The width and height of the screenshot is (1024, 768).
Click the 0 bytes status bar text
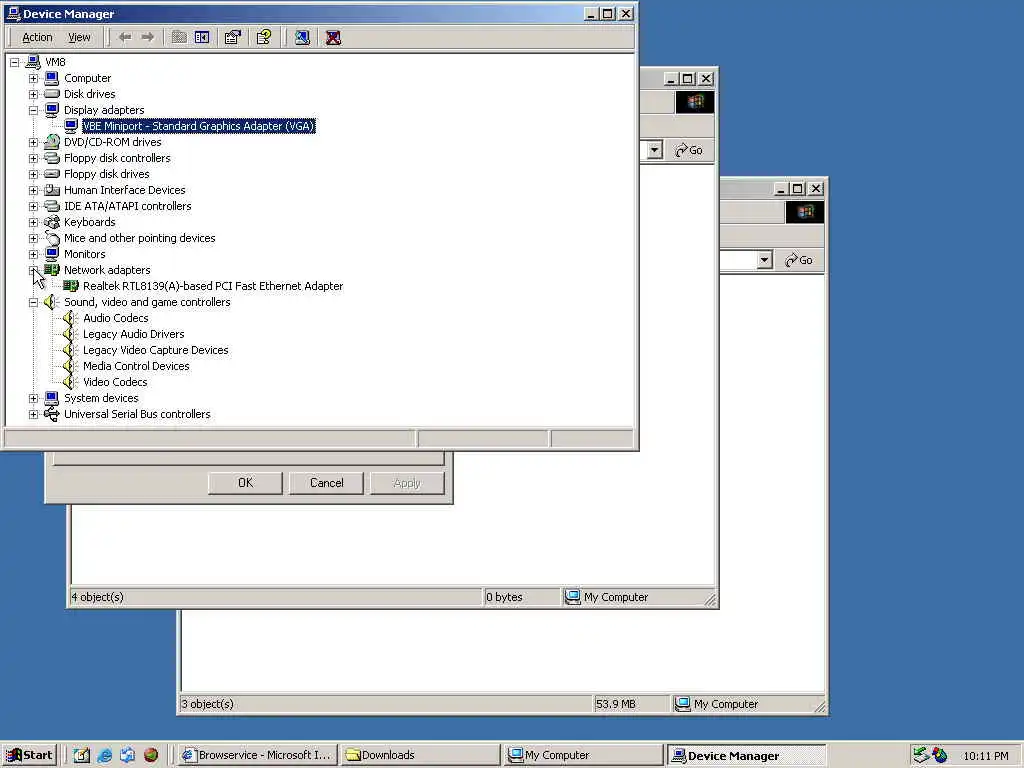point(504,597)
